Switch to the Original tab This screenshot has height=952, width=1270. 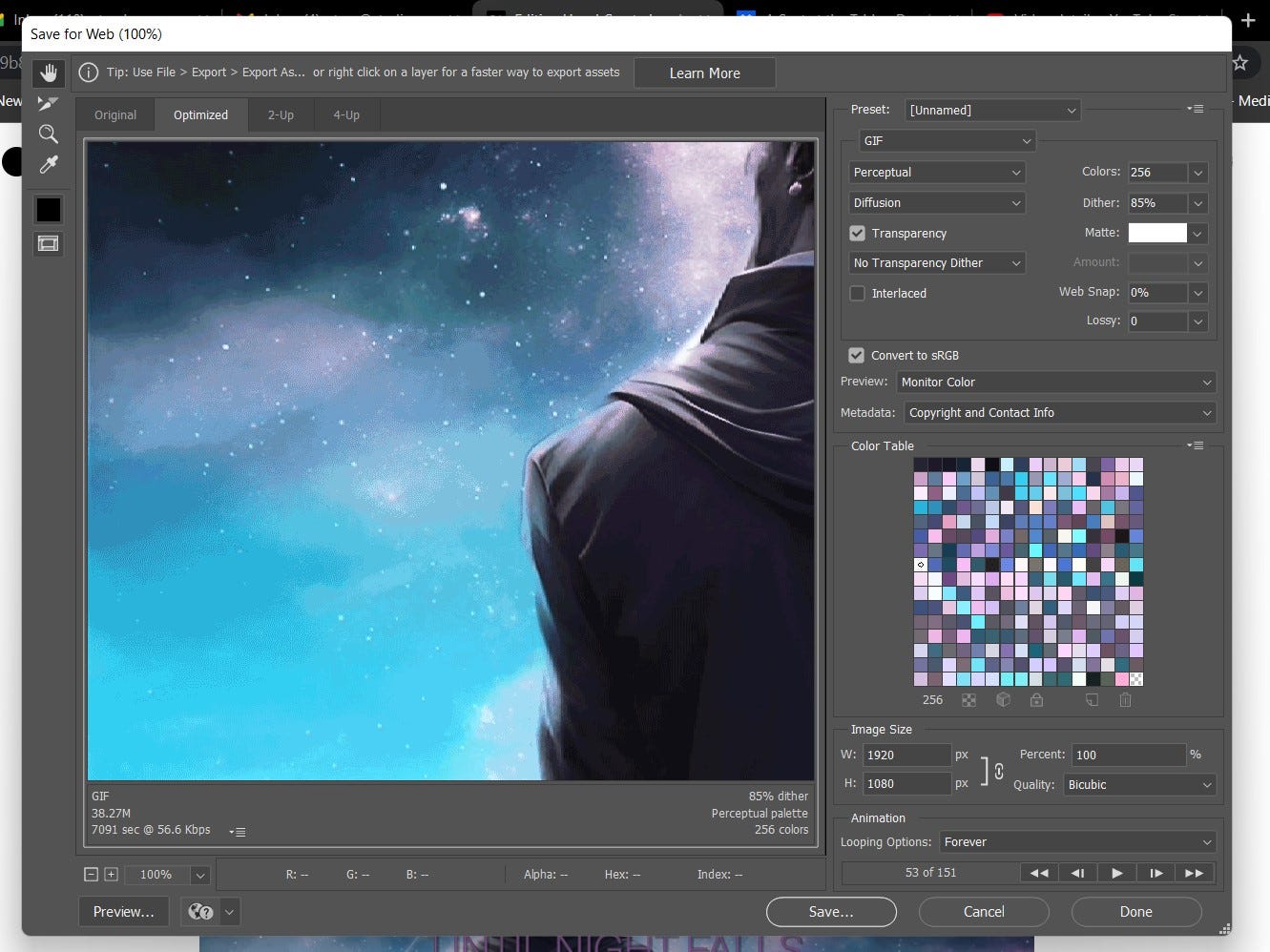point(115,114)
